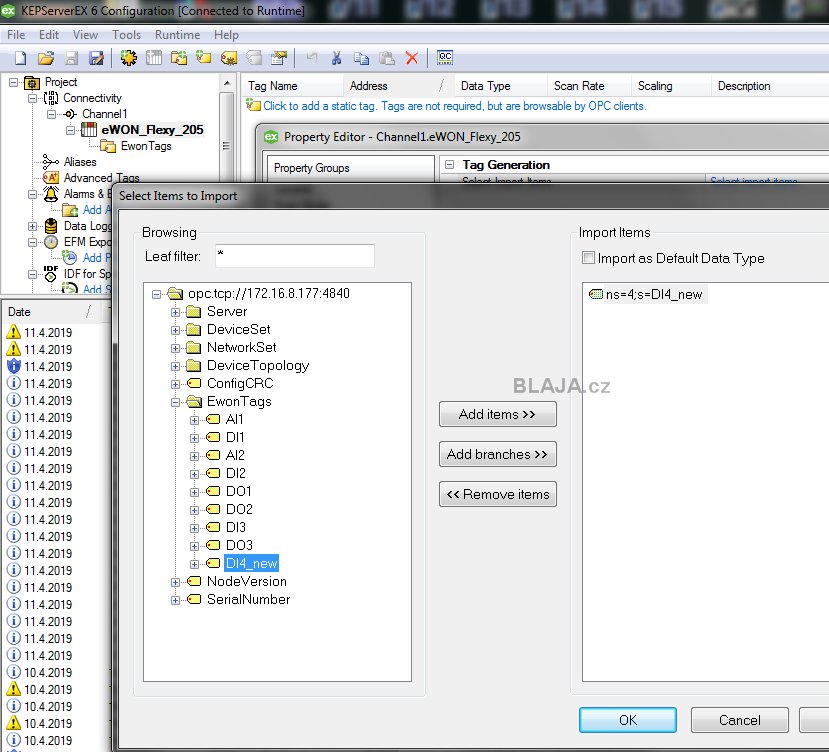This screenshot has width=829, height=752.
Task: Click the project tree scrollbar up arrow
Action: tap(226, 84)
